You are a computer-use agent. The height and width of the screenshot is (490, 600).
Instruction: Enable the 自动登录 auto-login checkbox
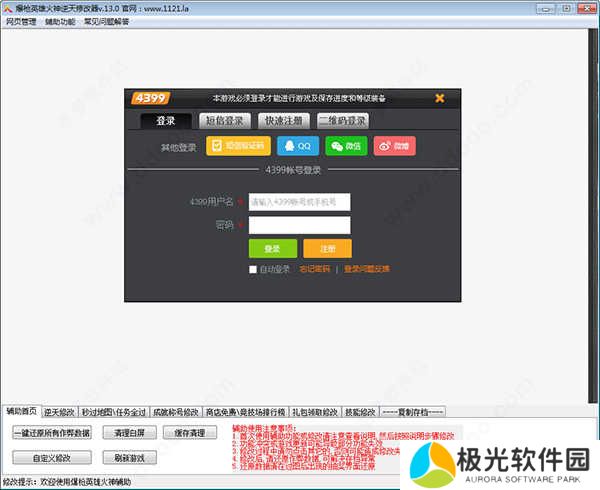point(254,269)
